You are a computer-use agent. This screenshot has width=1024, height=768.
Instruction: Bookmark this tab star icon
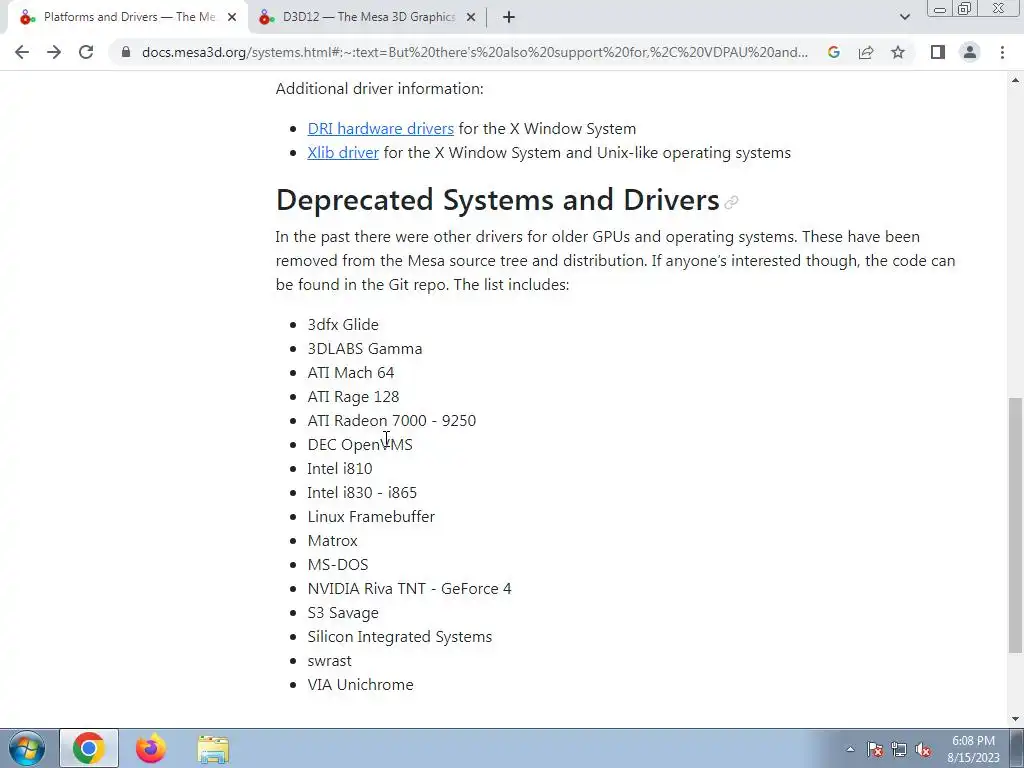tap(898, 52)
